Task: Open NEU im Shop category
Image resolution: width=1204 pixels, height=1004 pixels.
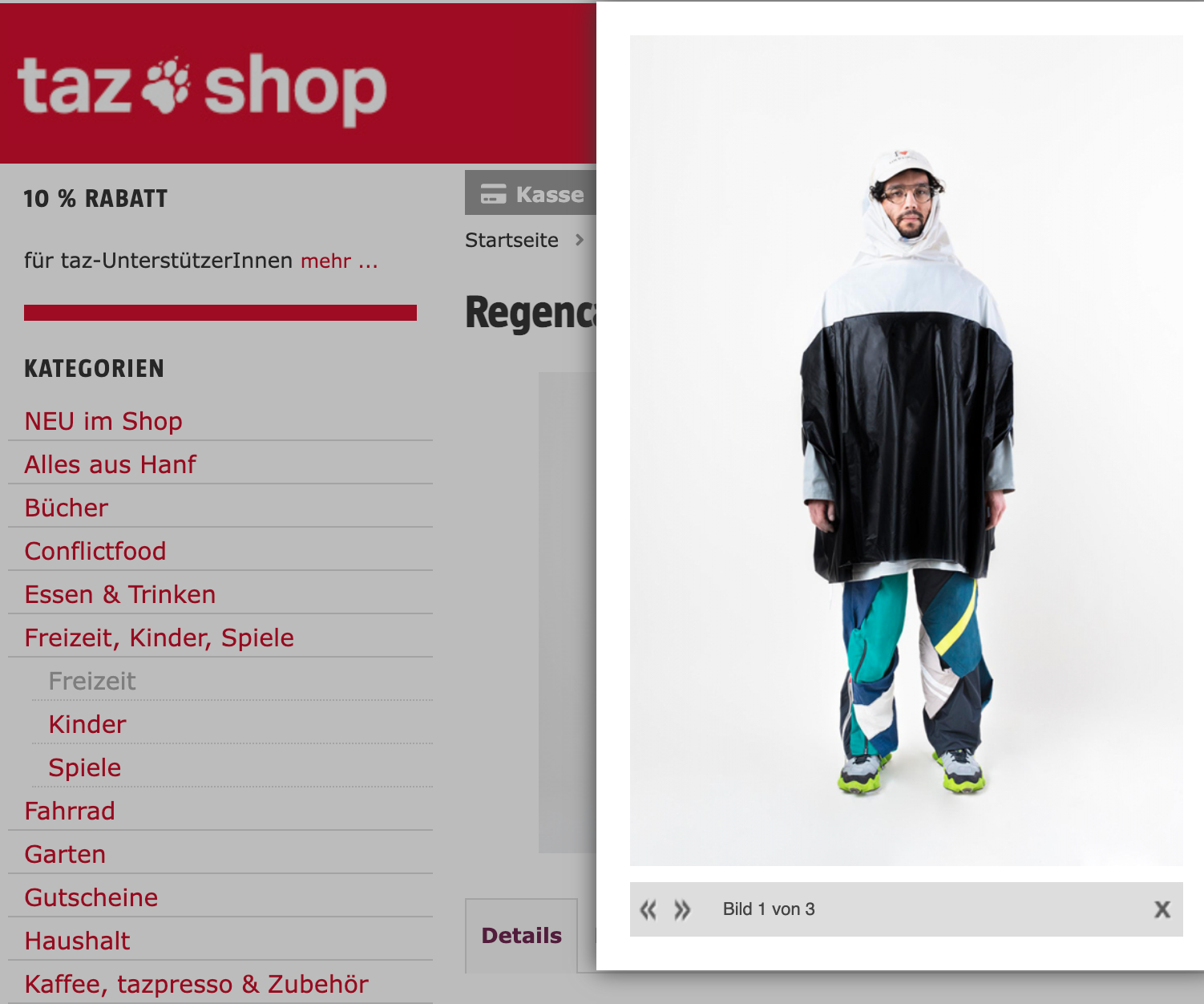Action: (x=103, y=421)
